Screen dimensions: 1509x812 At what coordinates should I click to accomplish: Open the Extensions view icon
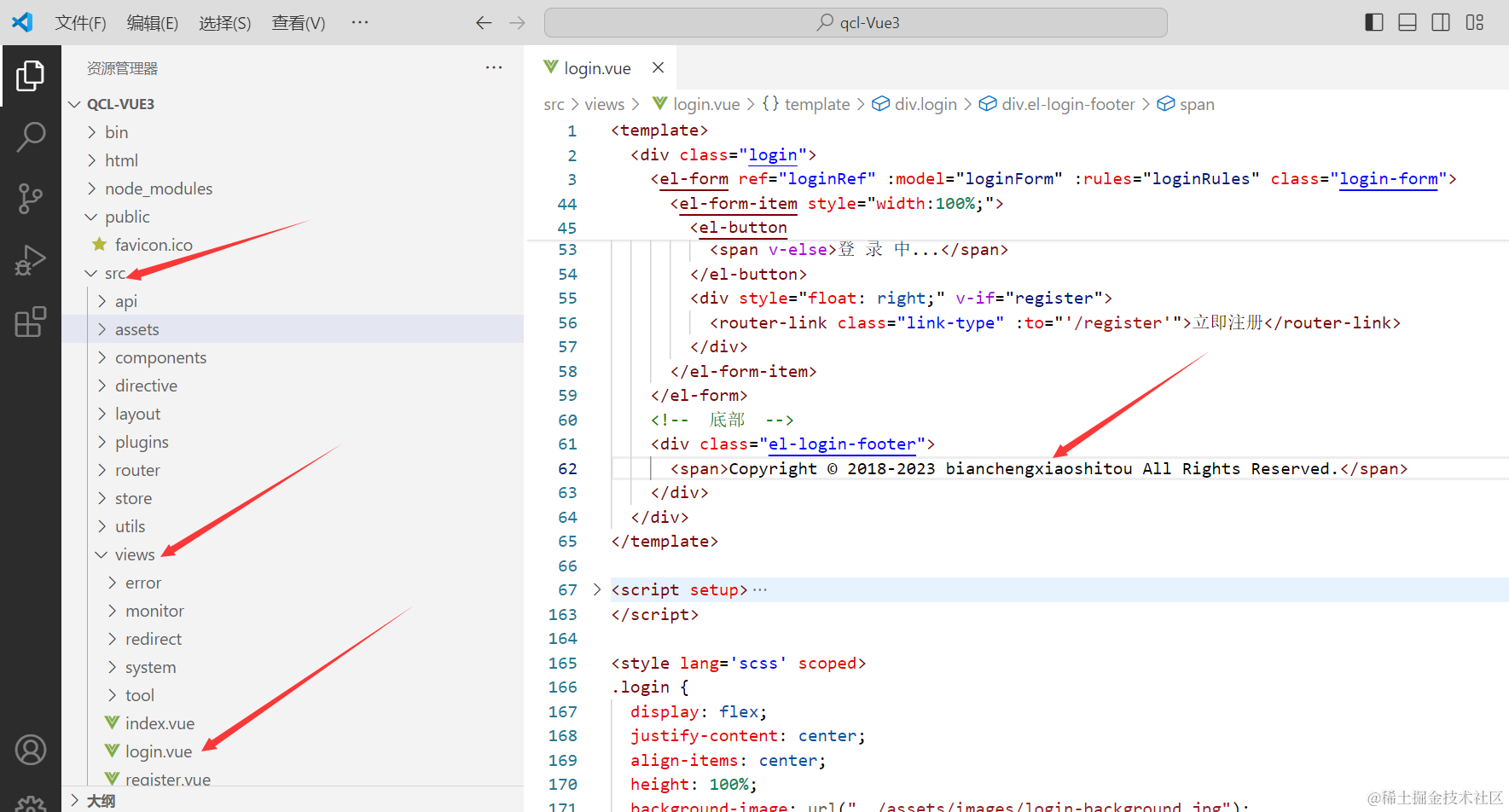click(31, 322)
